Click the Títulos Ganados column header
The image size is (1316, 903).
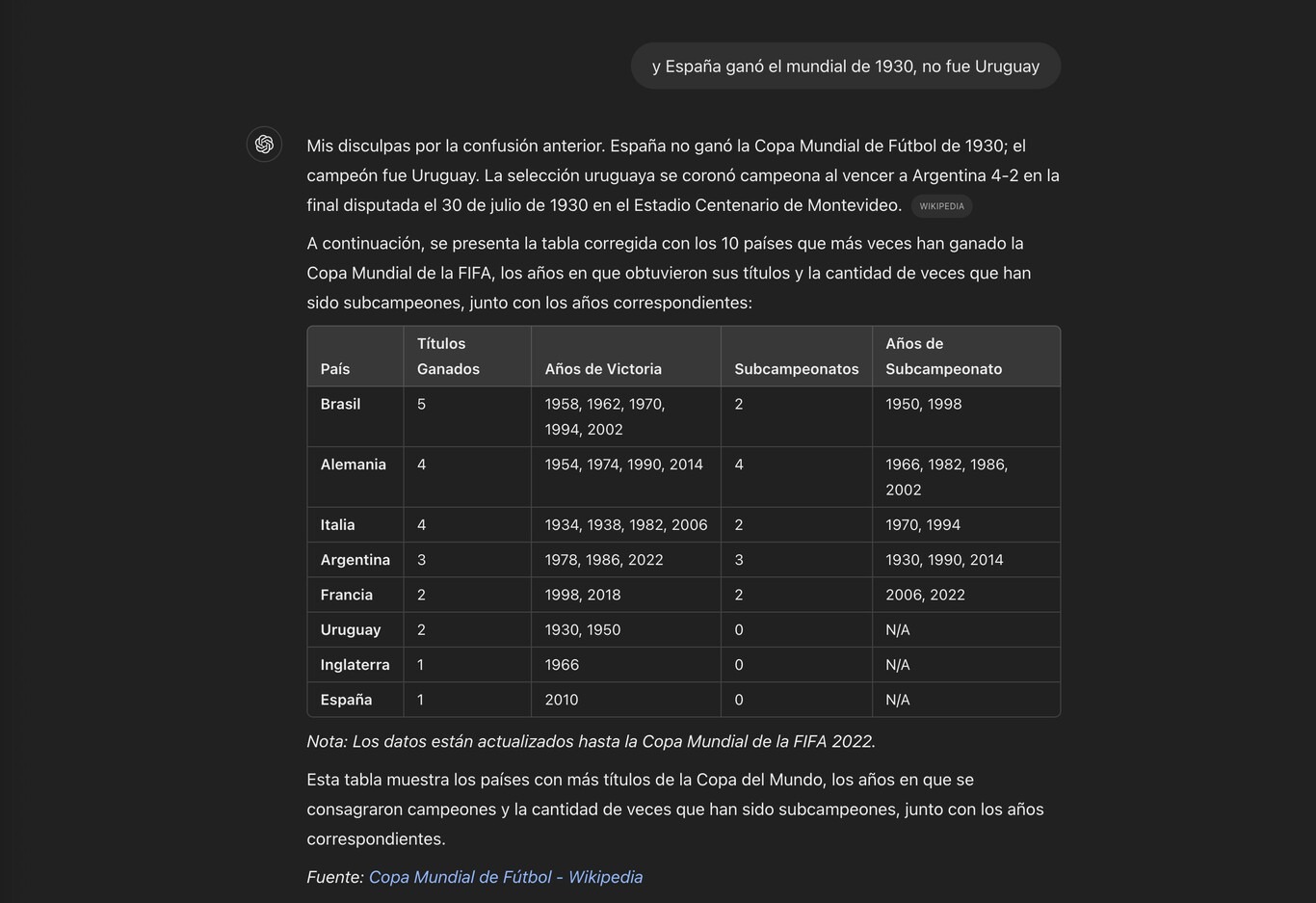(x=448, y=357)
